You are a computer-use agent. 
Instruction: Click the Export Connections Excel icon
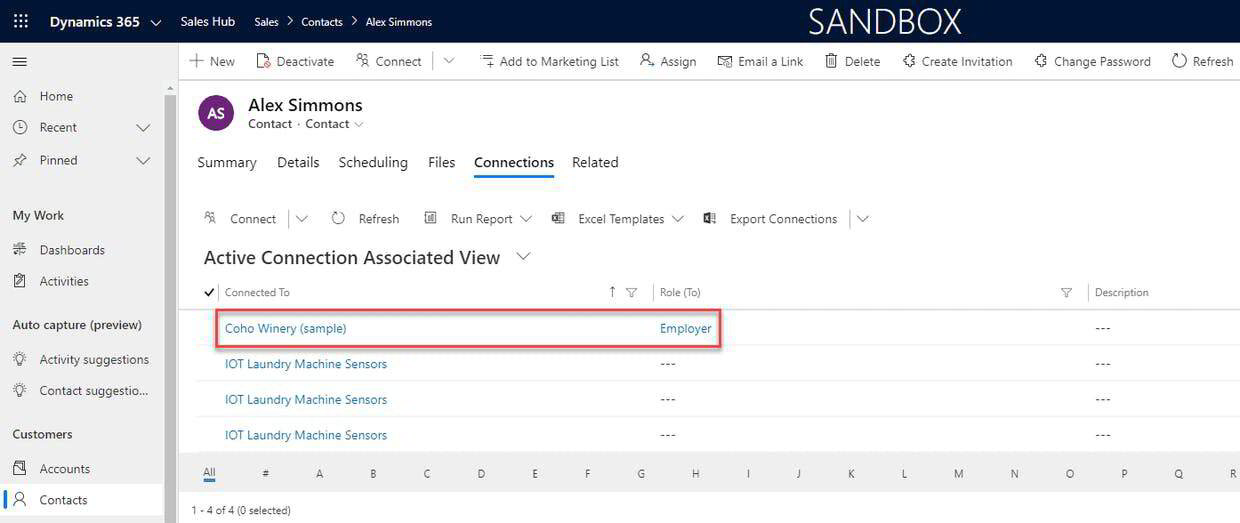[710, 218]
